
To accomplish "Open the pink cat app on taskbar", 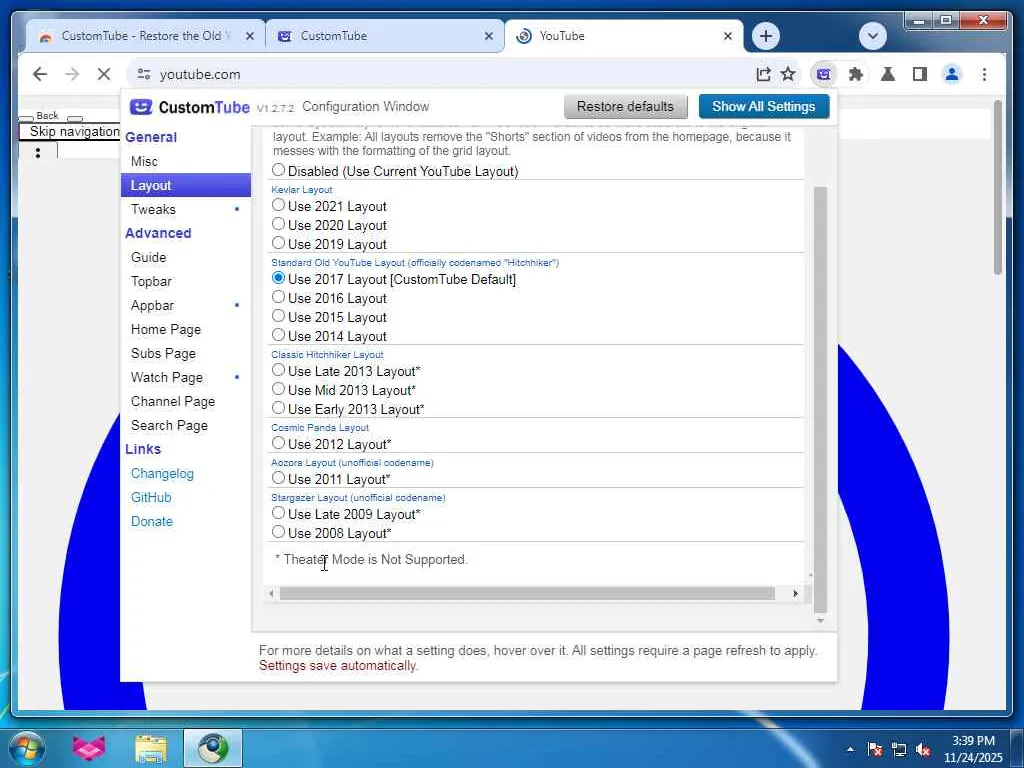I will tap(88, 748).
